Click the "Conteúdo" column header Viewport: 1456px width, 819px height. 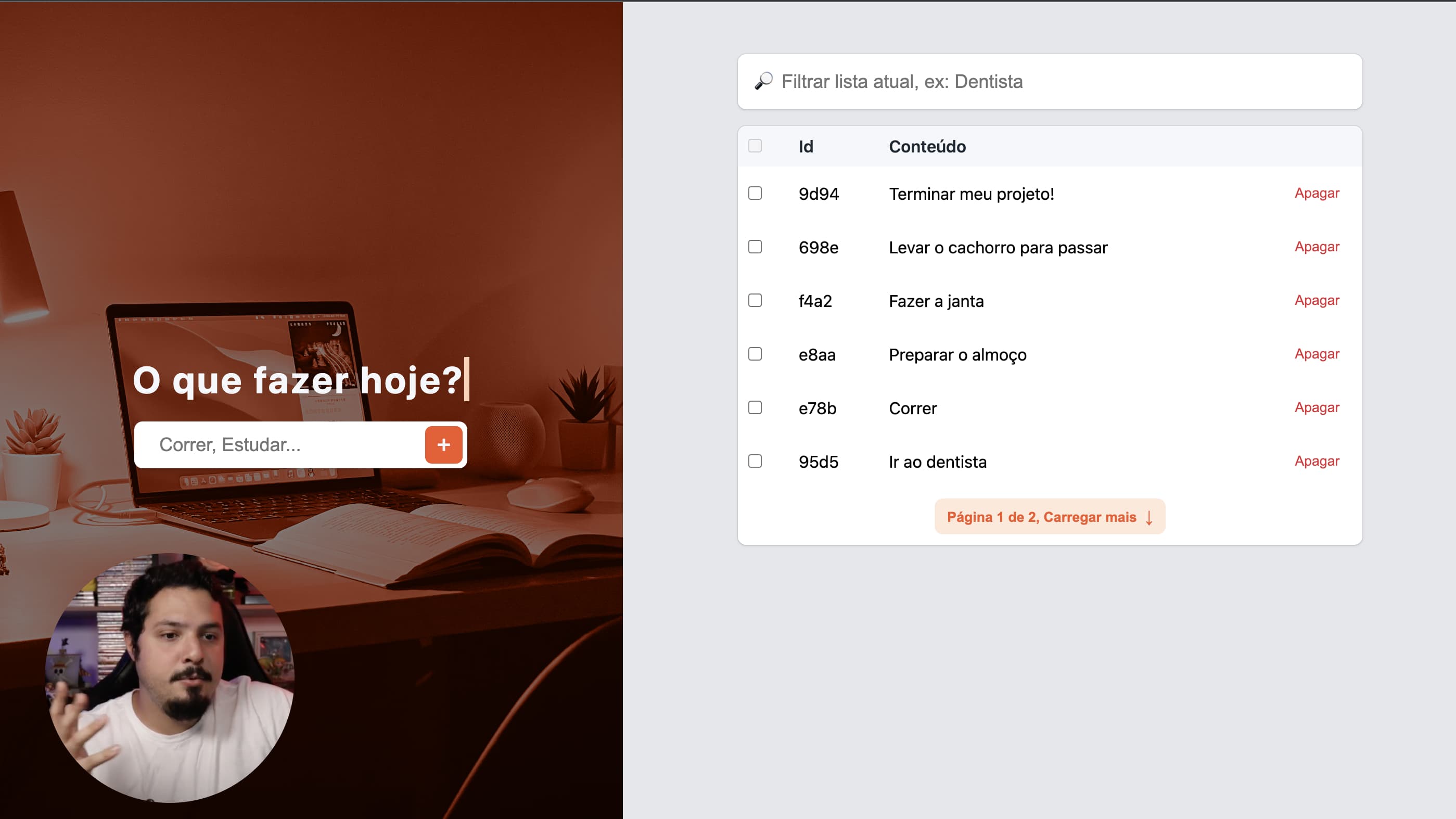pos(927,146)
